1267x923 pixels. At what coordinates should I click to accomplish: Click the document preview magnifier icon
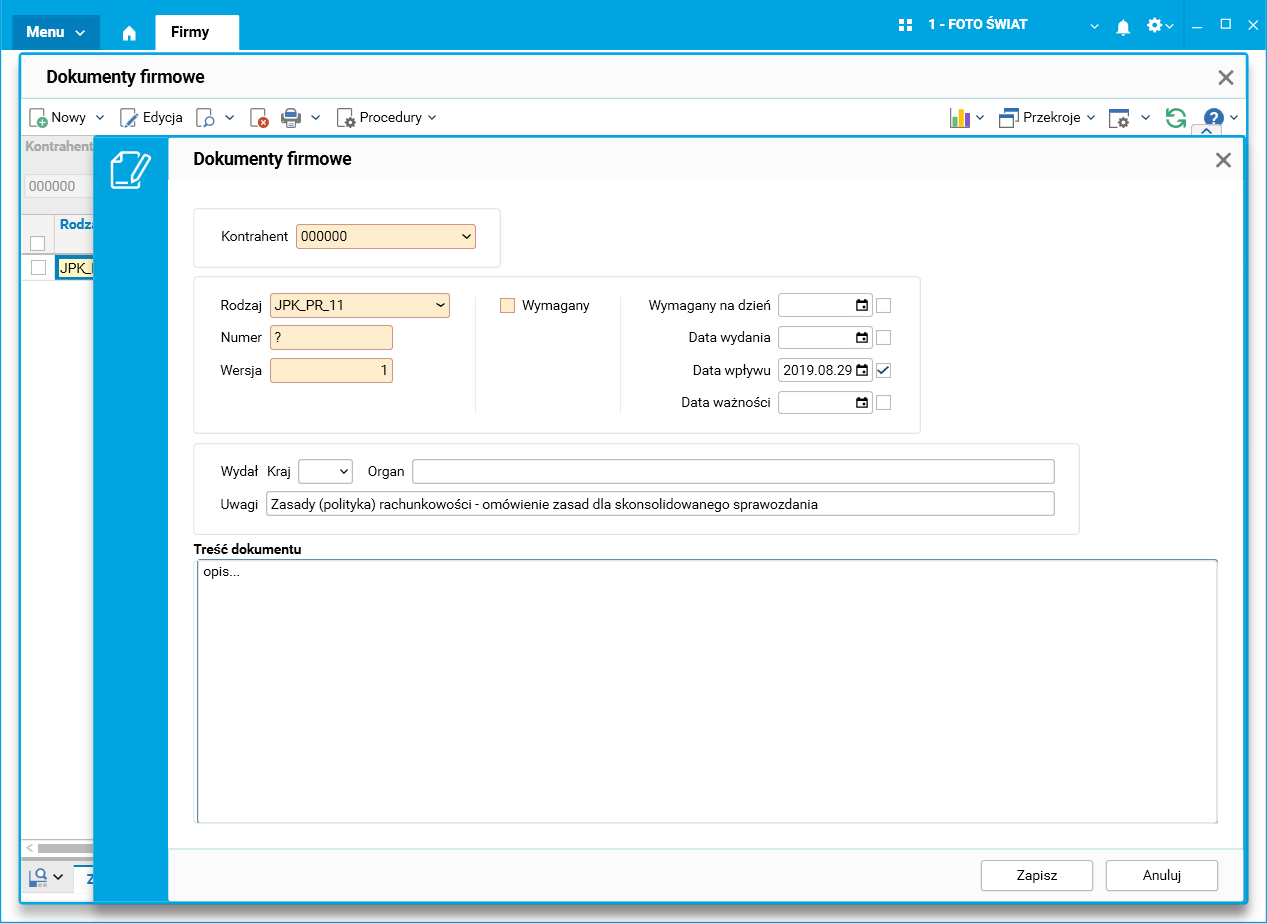pos(205,118)
